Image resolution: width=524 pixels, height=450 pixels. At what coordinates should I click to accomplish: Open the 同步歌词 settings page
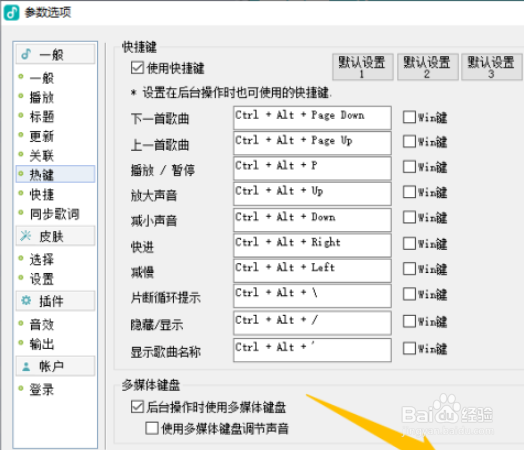54,214
